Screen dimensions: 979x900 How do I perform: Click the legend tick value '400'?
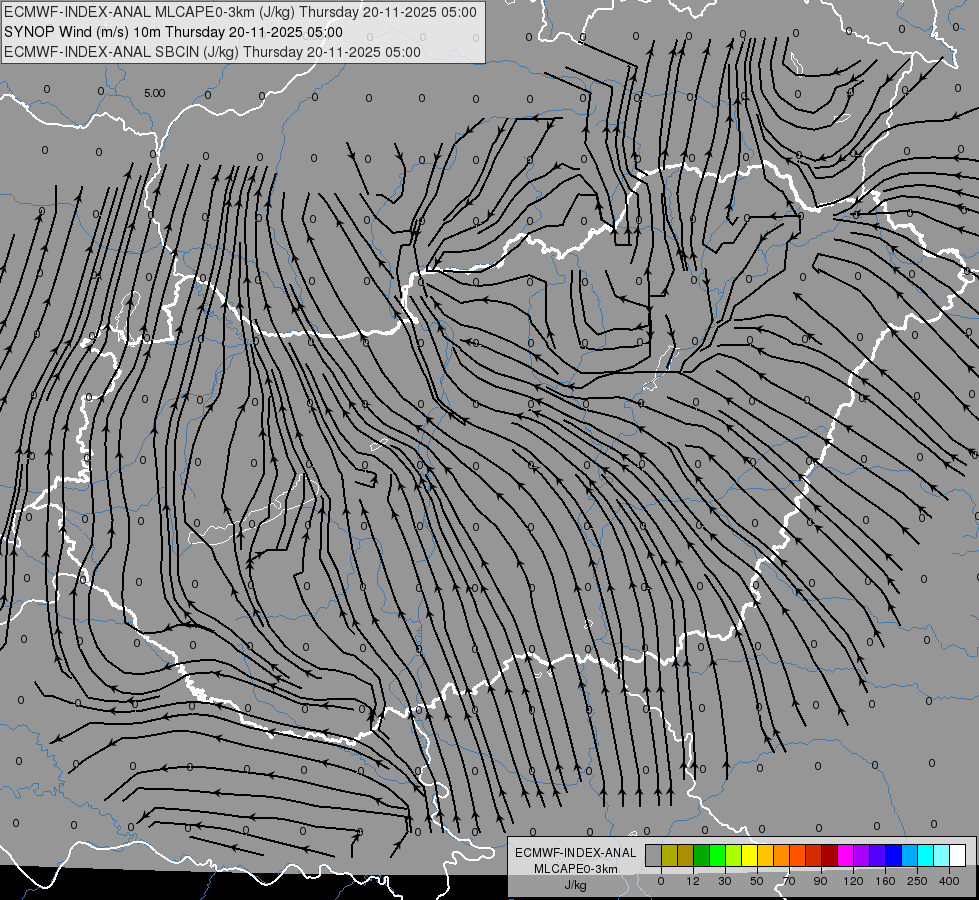coord(949,881)
